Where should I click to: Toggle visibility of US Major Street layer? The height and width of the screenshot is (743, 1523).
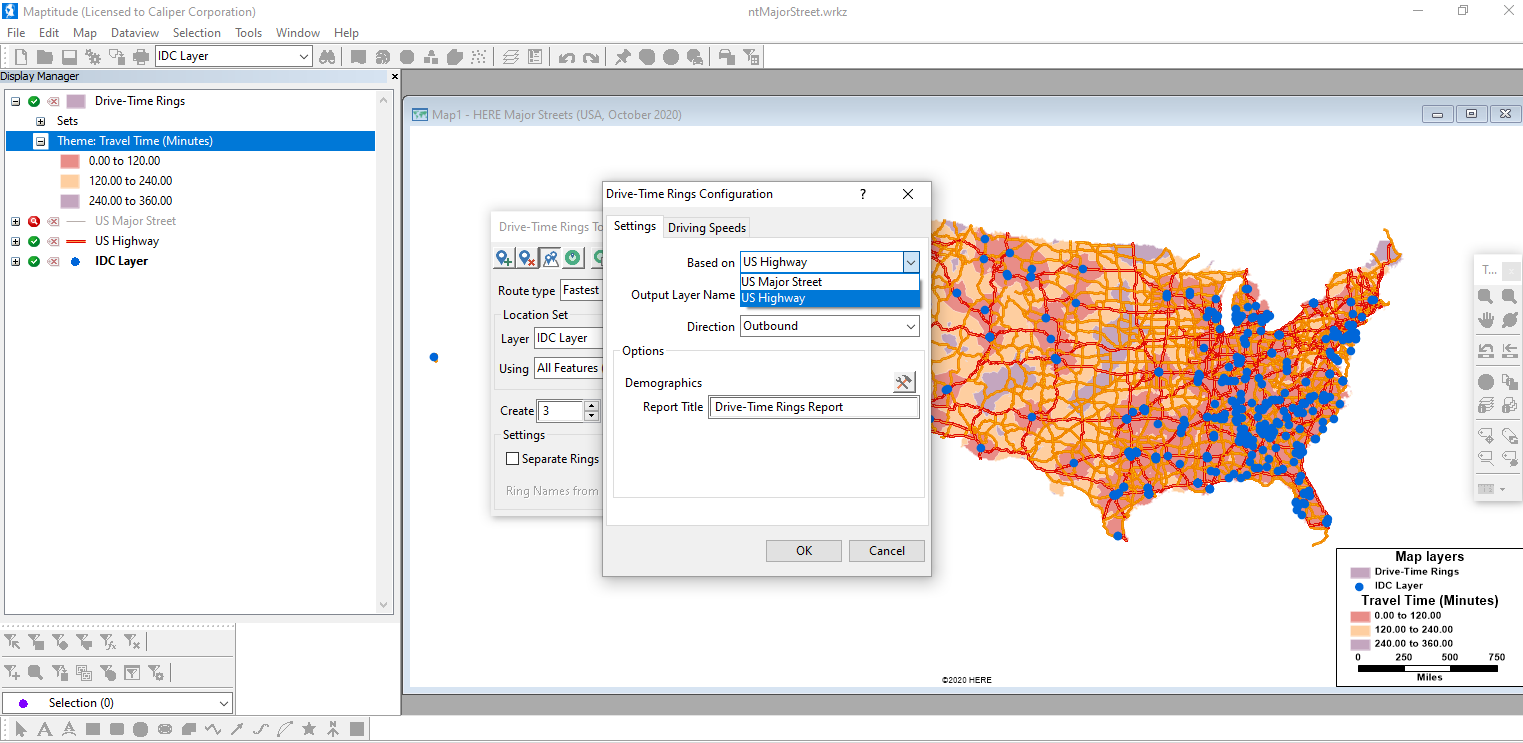point(34,221)
